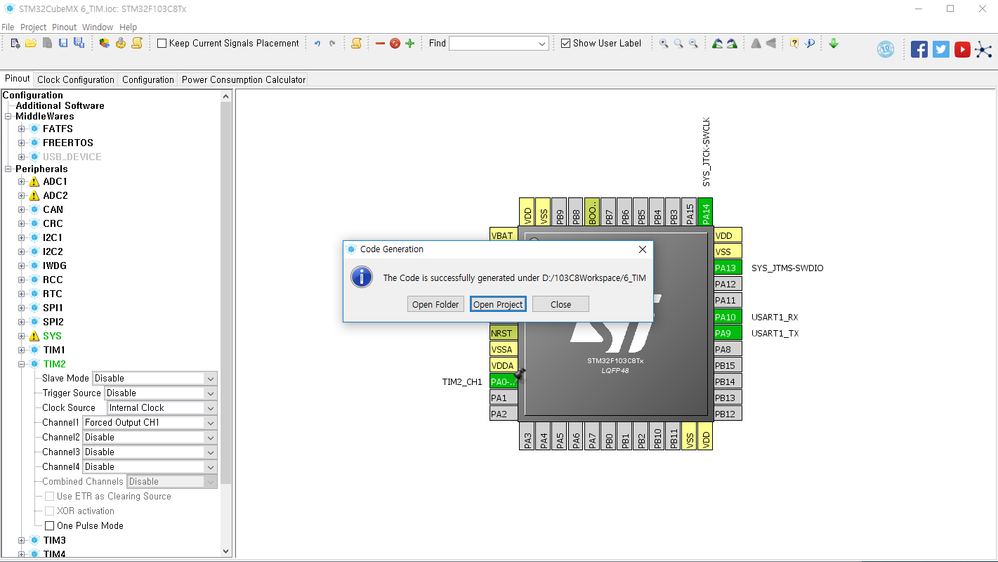This screenshot has height=562, width=998.
Task: Open the Trigger Source dropdown
Action: click(x=210, y=393)
